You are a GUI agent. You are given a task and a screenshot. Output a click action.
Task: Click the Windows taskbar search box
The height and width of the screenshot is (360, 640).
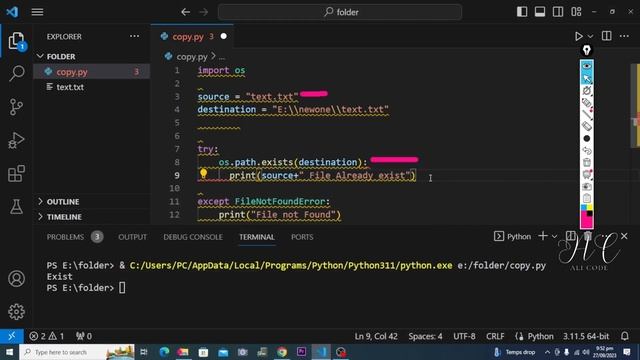77,352
